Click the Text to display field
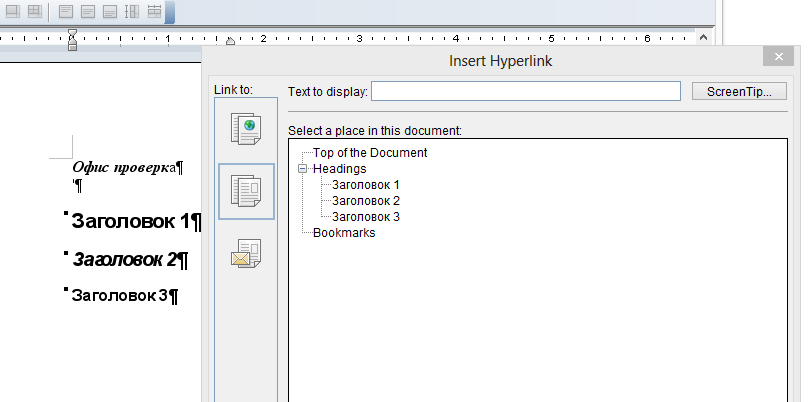Screen dimensions: 809x402 coord(525,92)
